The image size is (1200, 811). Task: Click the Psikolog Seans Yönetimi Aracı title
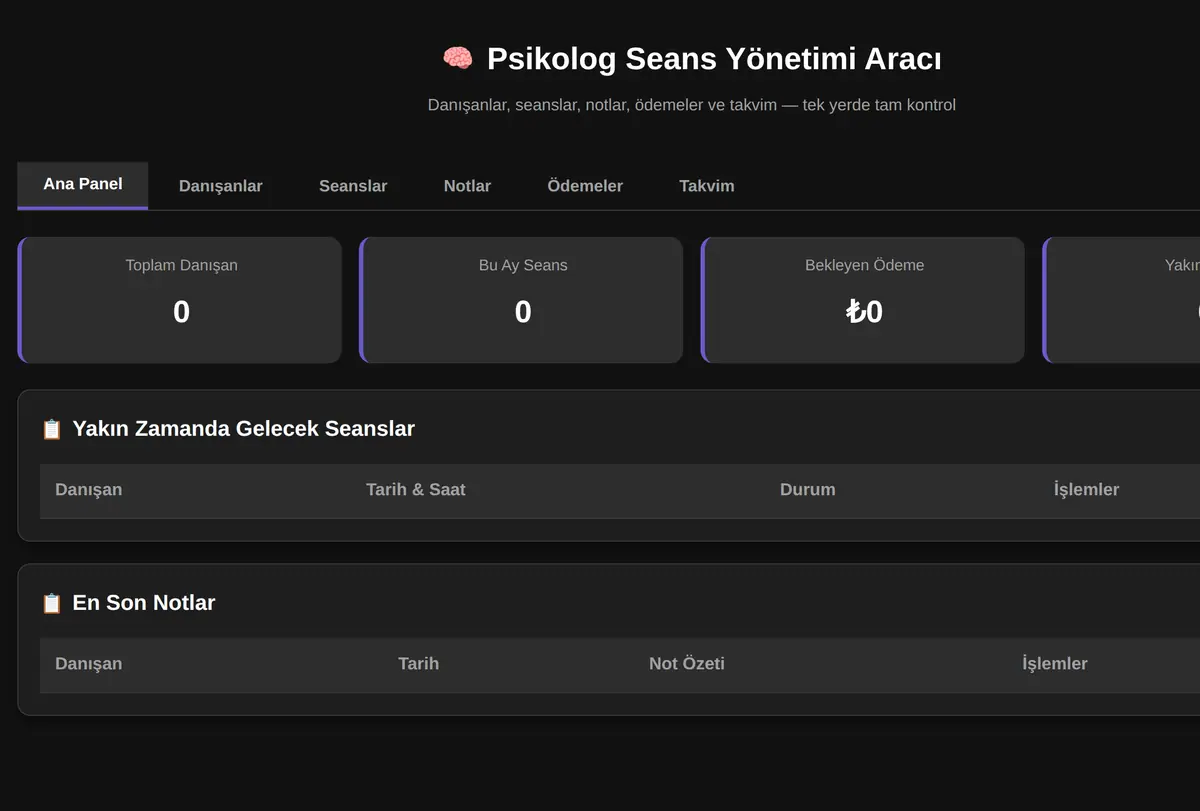[714, 59]
